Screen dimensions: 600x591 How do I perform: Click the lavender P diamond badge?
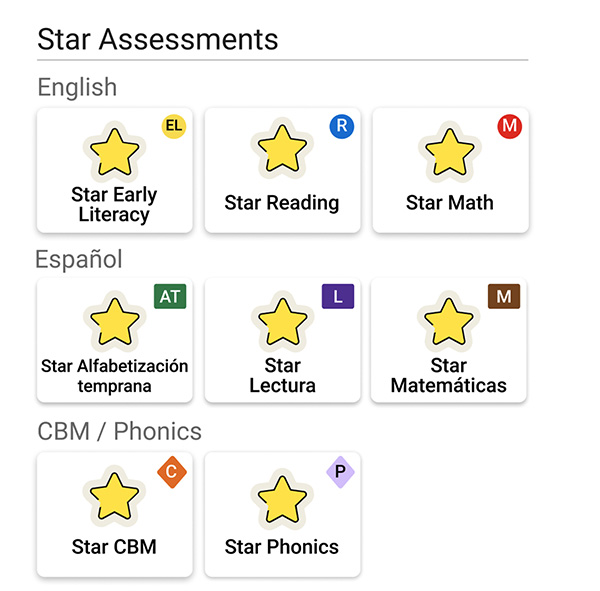[340, 471]
